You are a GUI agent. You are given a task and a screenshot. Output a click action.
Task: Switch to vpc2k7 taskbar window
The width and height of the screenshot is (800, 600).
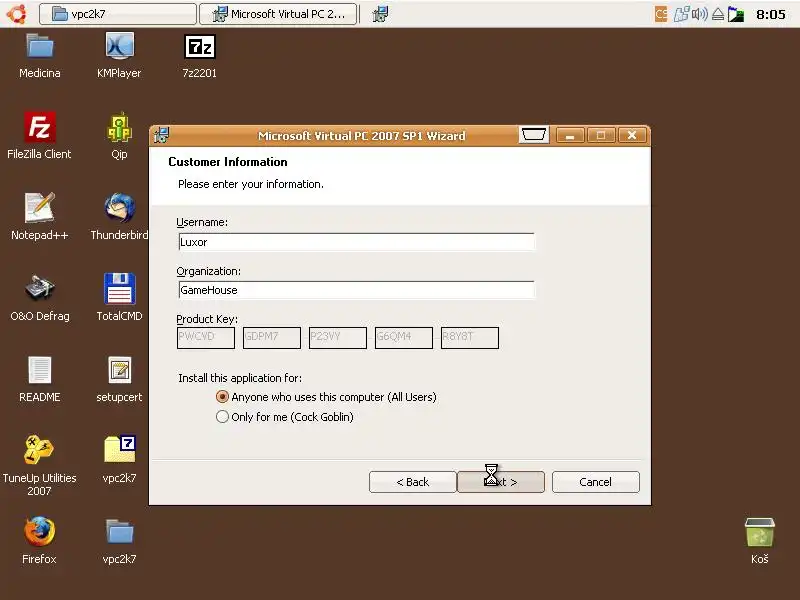[118, 14]
